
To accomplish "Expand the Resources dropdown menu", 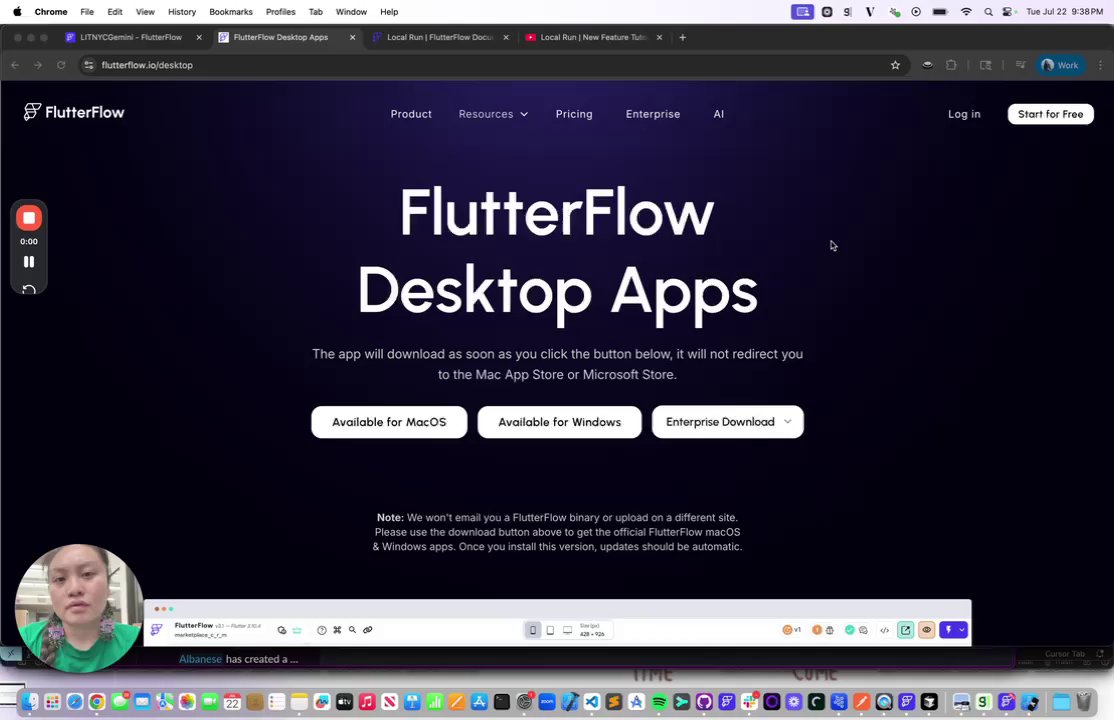I will click(x=493, y=114).
